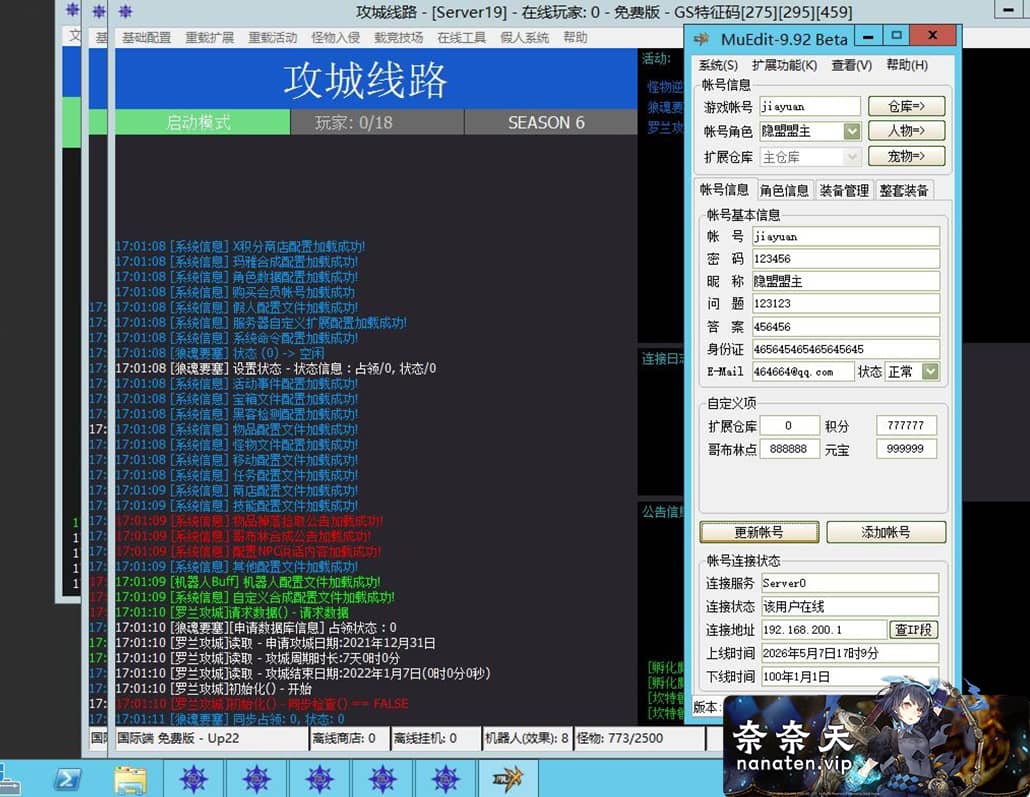
Task: Click the MuEdit taskbar icon
Action: [508, 779]
